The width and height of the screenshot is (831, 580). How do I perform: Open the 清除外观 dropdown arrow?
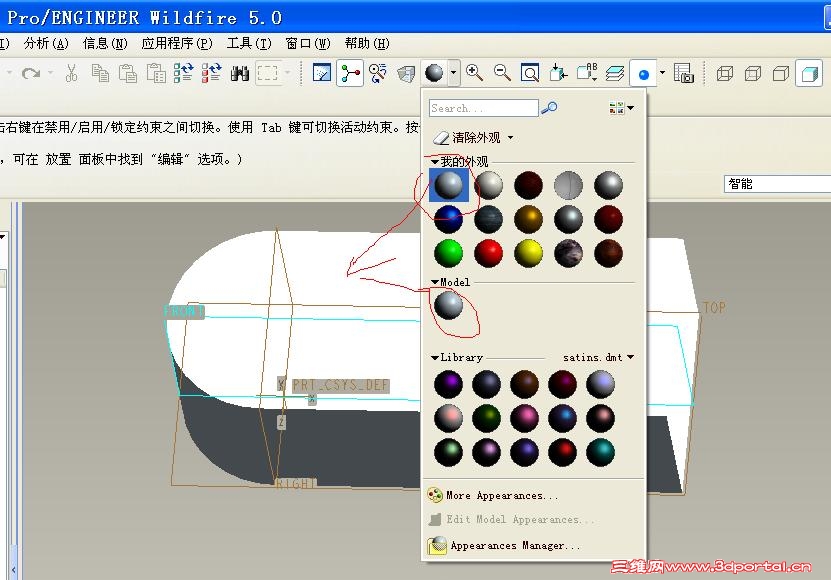(510, 137)
